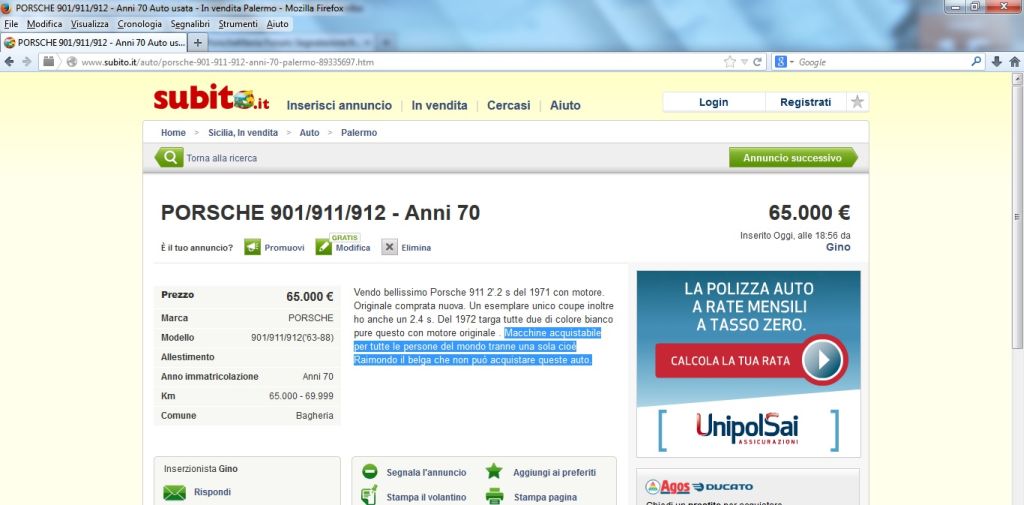Viewport: 1024px width, 505px height.
Task: Click the Google search input field
Action: pos(882,62)
